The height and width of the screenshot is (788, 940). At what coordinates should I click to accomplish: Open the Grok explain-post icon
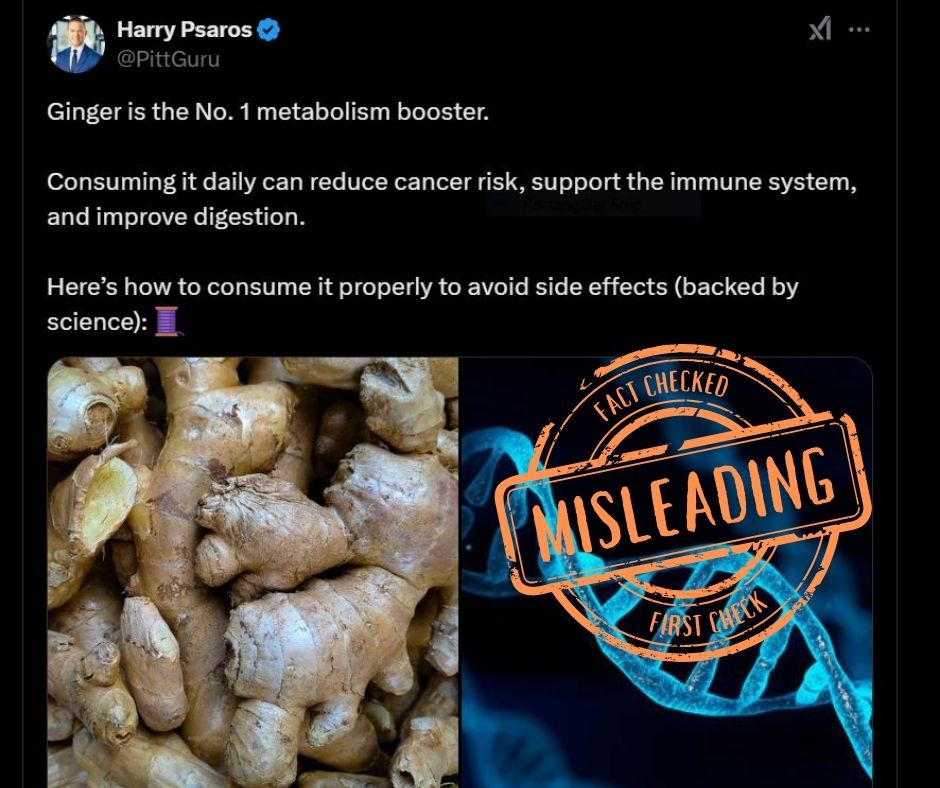[x=820, y=29]
